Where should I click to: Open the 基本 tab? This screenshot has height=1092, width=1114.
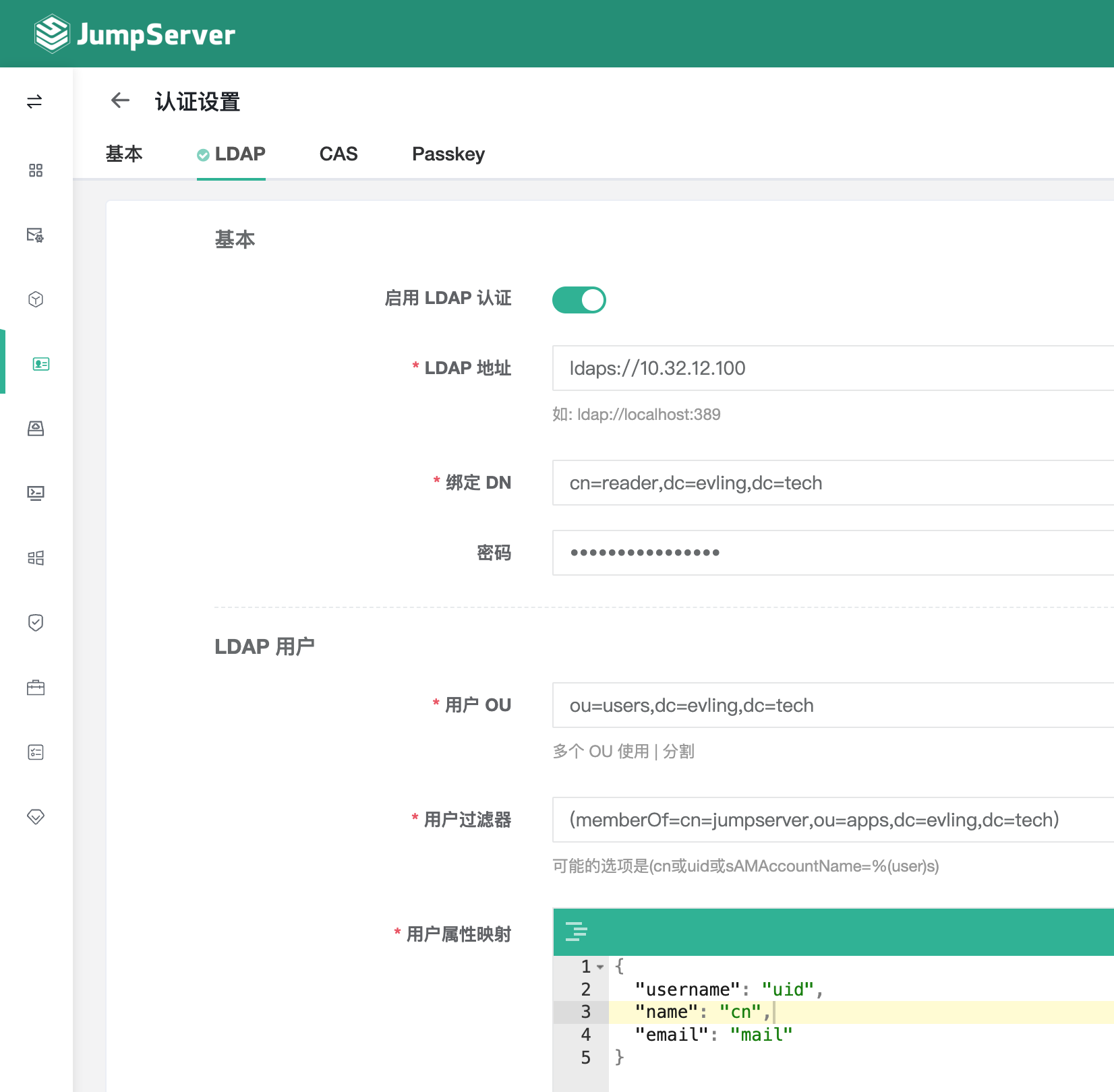tap(124, 154)
